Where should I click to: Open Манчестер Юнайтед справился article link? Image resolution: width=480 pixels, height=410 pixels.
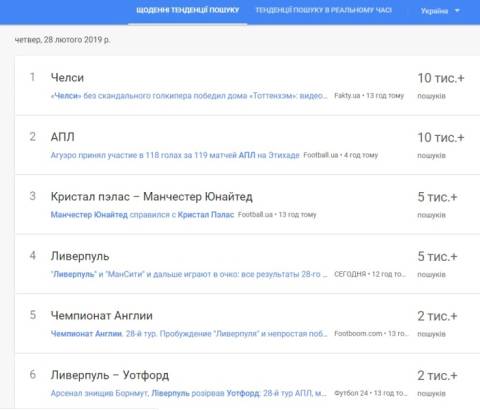pyautogui.click(x=142, y=214)
